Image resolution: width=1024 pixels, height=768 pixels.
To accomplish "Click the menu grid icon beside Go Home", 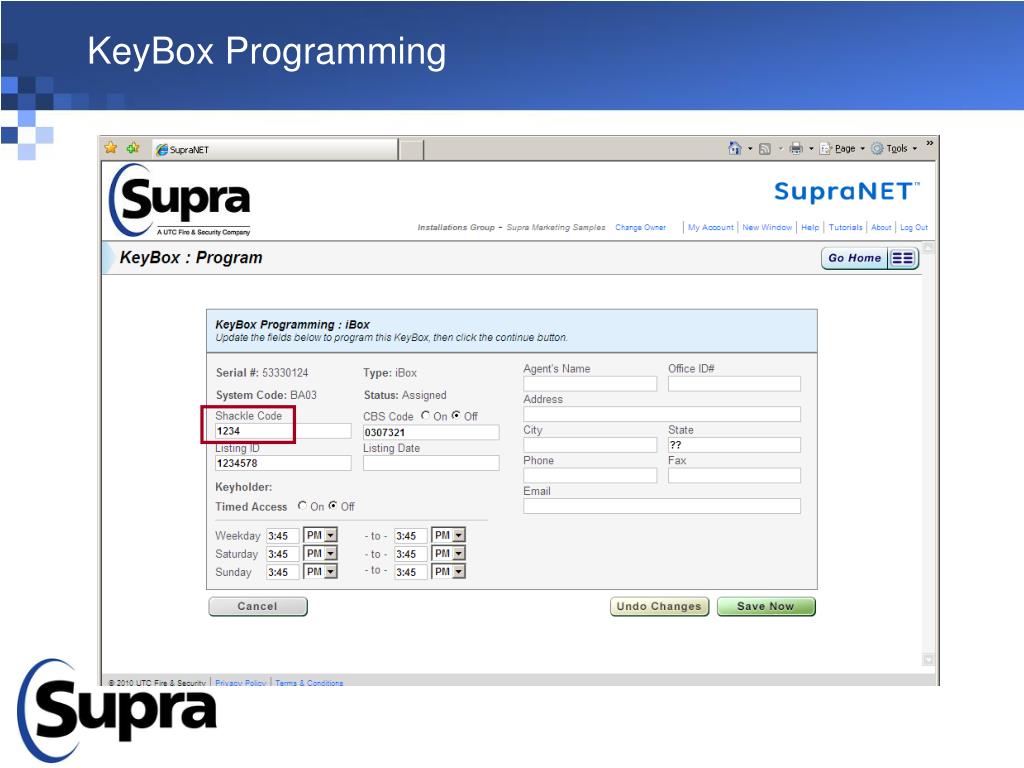I will [x=903, y=258].
